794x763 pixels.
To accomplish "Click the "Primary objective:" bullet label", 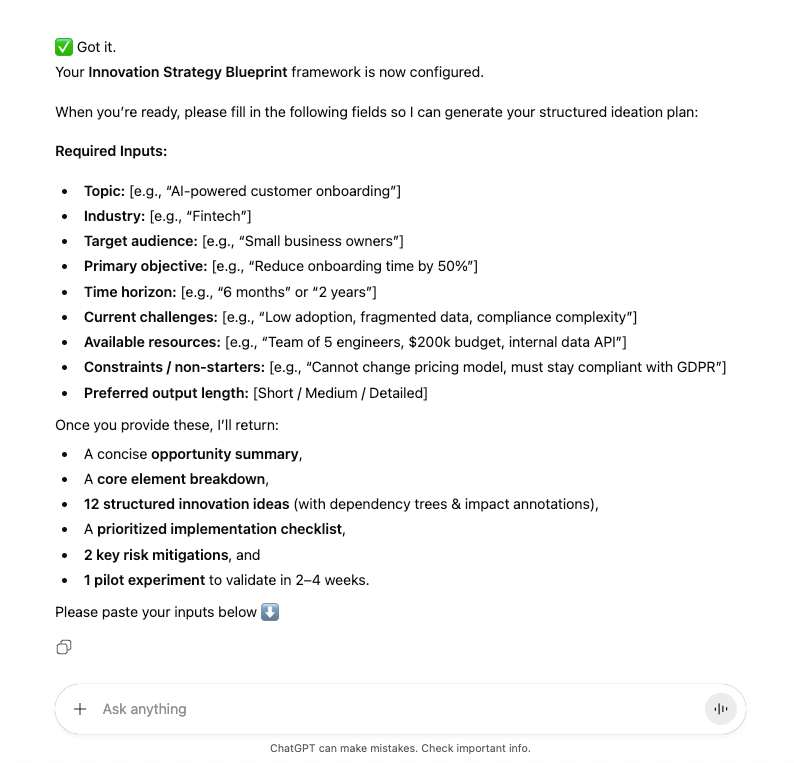I will (145, 266).
